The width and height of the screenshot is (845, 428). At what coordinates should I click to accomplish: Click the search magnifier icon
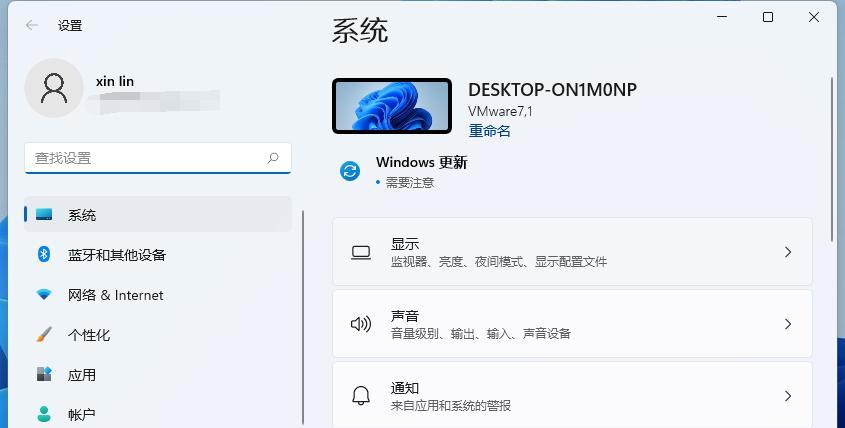[x=273, y=158]
